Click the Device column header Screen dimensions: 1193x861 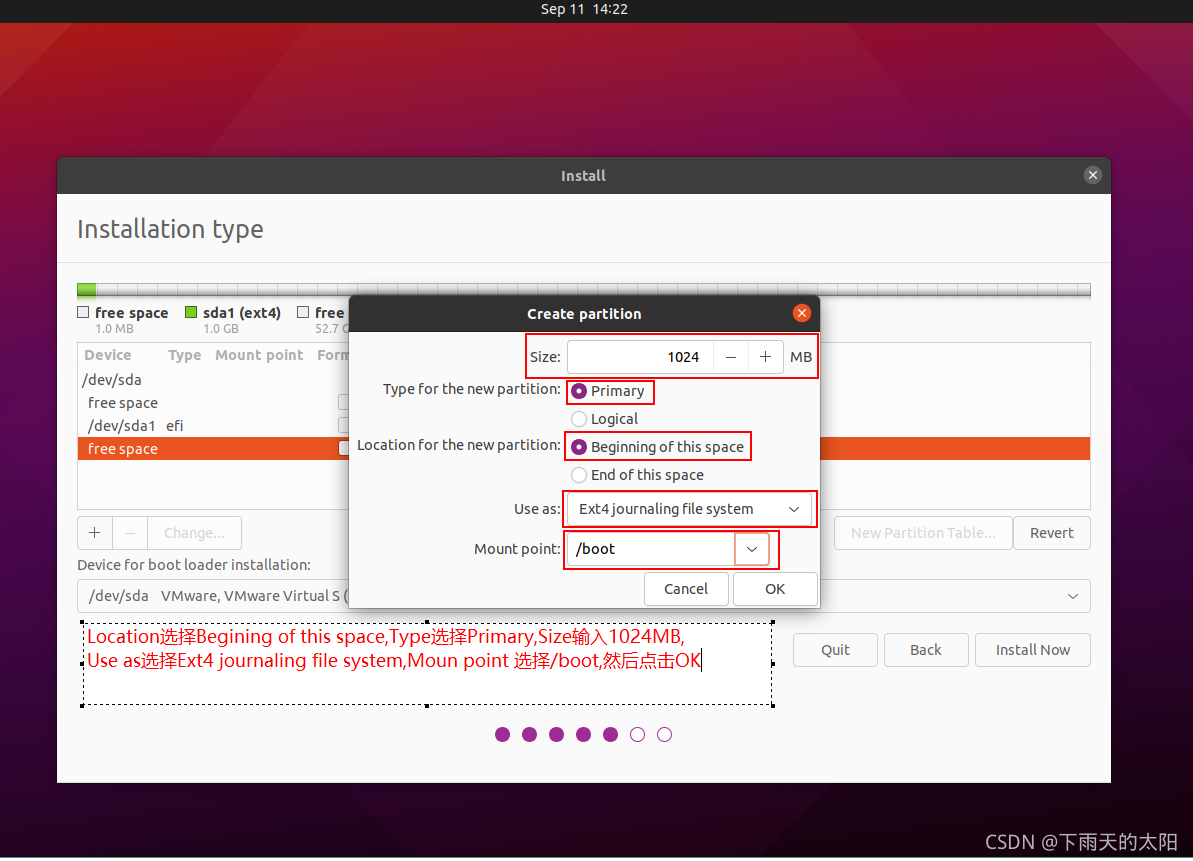click(107, 355)
